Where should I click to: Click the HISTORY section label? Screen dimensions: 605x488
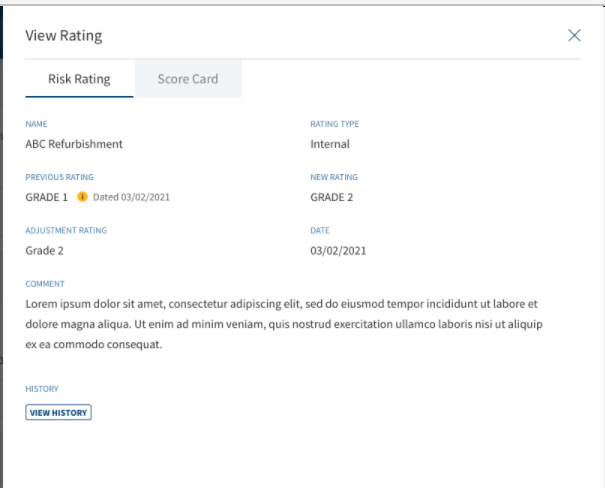[42, 389]
